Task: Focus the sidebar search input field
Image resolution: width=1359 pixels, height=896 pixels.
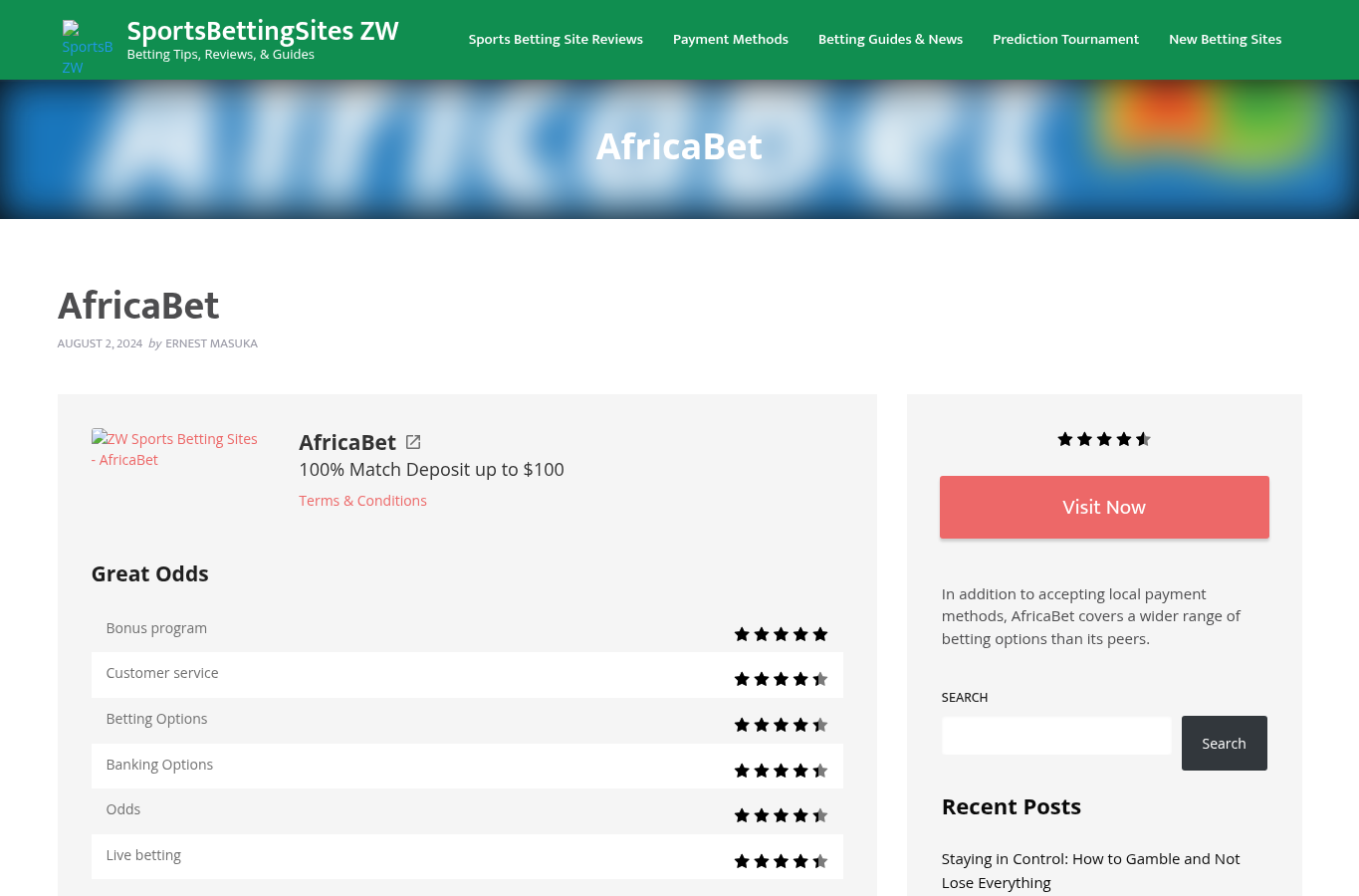Action: click(1056, 736)
